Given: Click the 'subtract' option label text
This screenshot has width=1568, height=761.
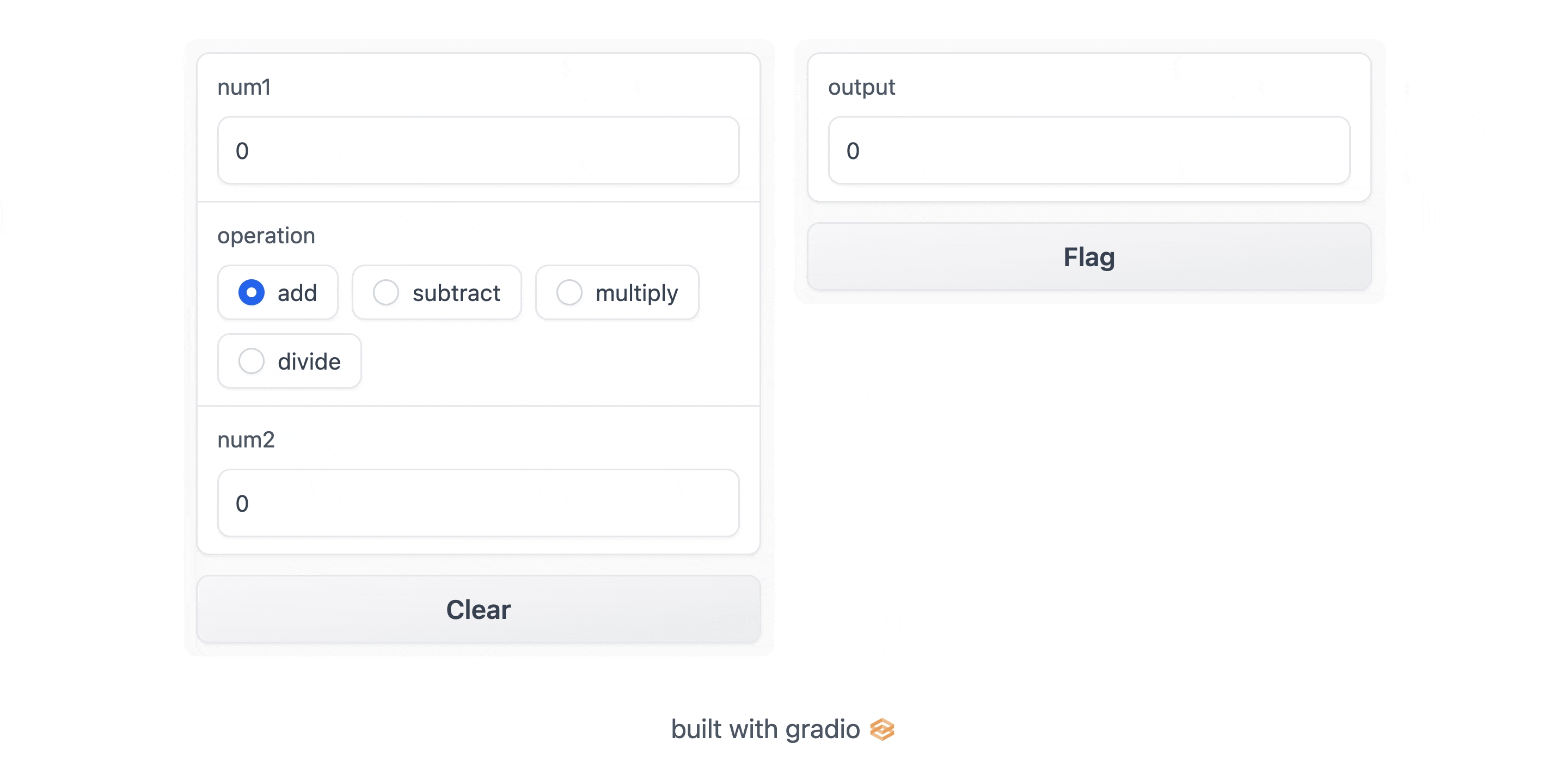Looking at the screenshot, I should [456, 293].
